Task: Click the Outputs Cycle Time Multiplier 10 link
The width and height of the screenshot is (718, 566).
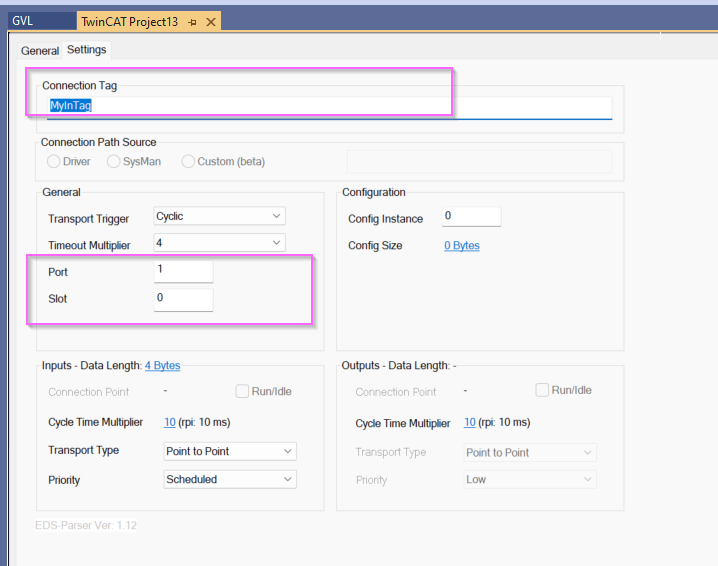Action: (470, 422)
